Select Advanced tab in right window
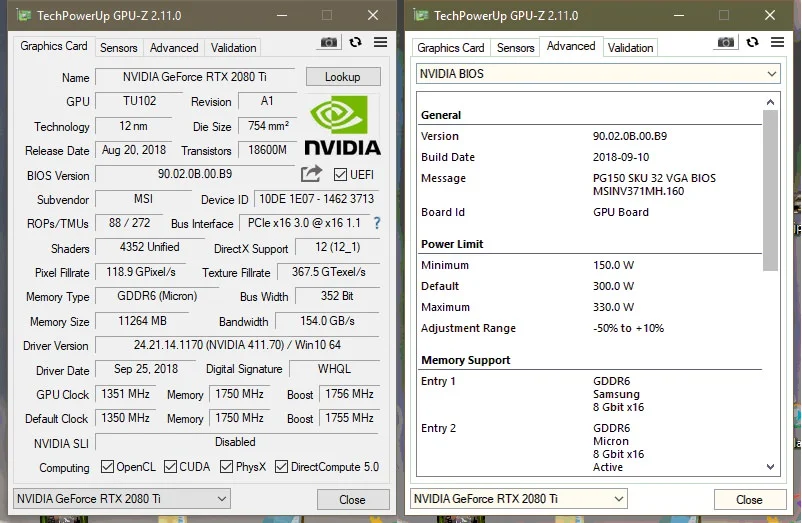 point(571,46)
